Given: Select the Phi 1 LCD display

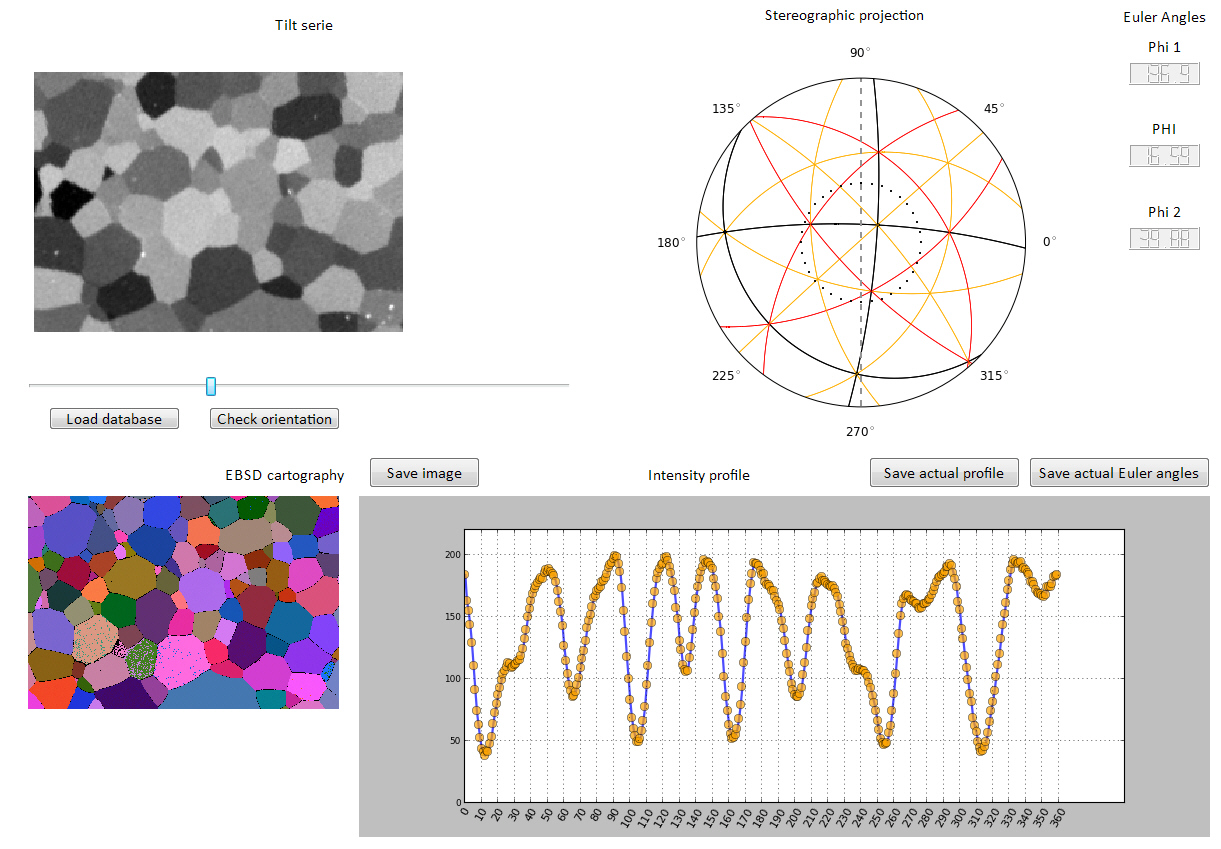Looking at the screenshot, I should [x=1164, y=74].
